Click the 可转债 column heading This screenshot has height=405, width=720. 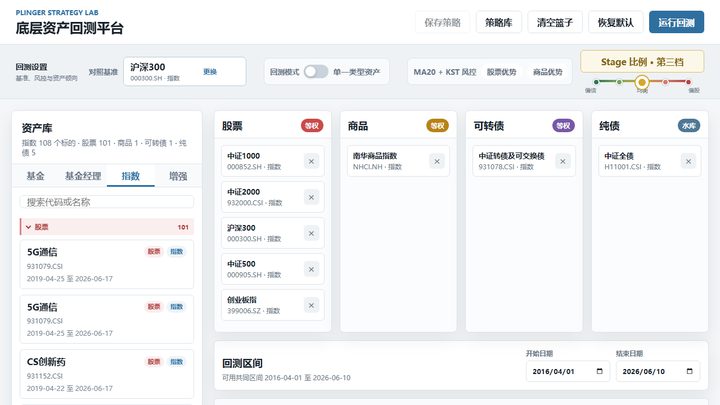[x=489, y=126]
